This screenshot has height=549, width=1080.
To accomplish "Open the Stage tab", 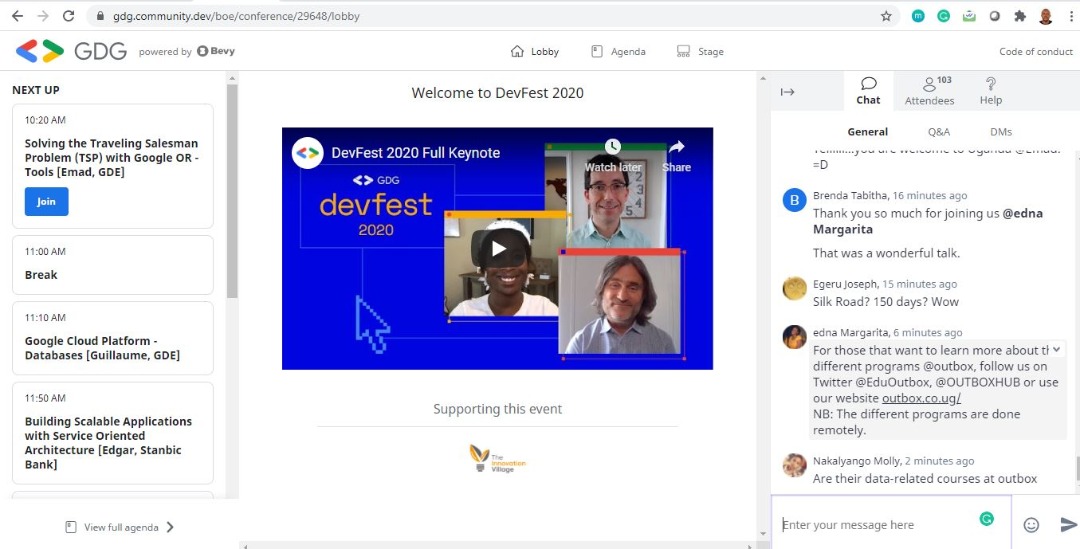I will tap(700, 52).
